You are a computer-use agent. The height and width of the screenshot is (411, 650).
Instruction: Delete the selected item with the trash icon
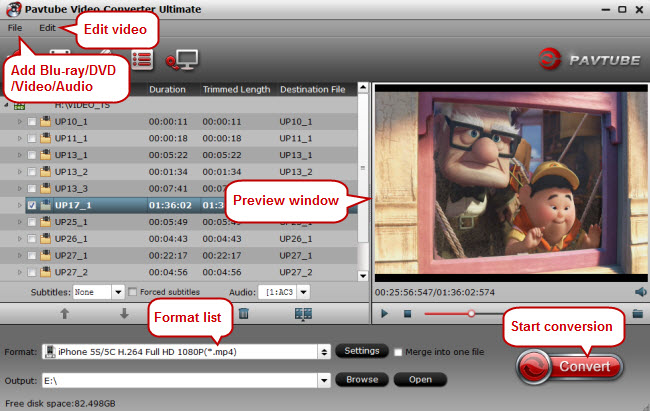(x=244, y=314)
